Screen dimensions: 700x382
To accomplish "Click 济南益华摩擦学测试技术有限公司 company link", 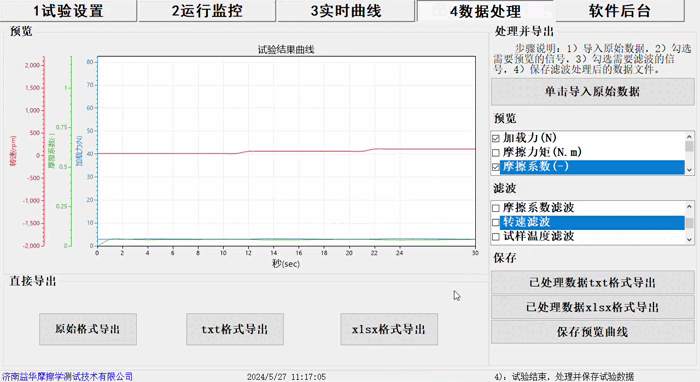I will click(x=67, y=377).
